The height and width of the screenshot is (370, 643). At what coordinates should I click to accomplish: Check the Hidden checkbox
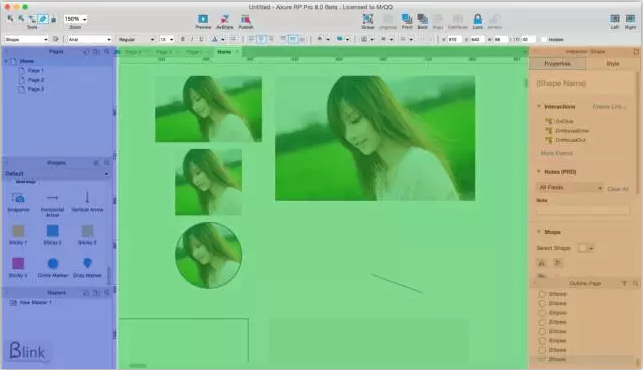pyautogui.click(x=544, y=39)
